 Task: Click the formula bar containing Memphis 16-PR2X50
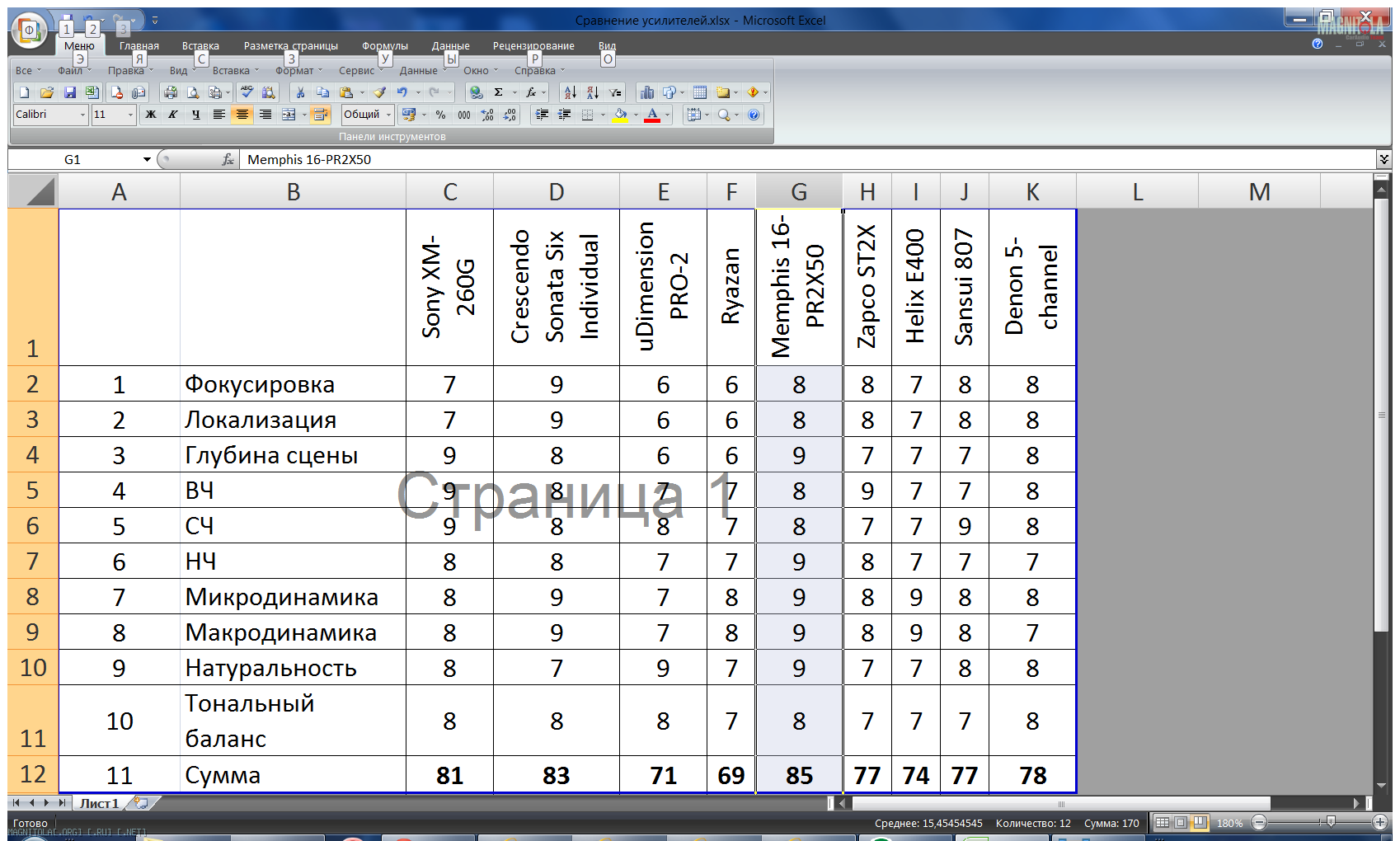(808, 159)
